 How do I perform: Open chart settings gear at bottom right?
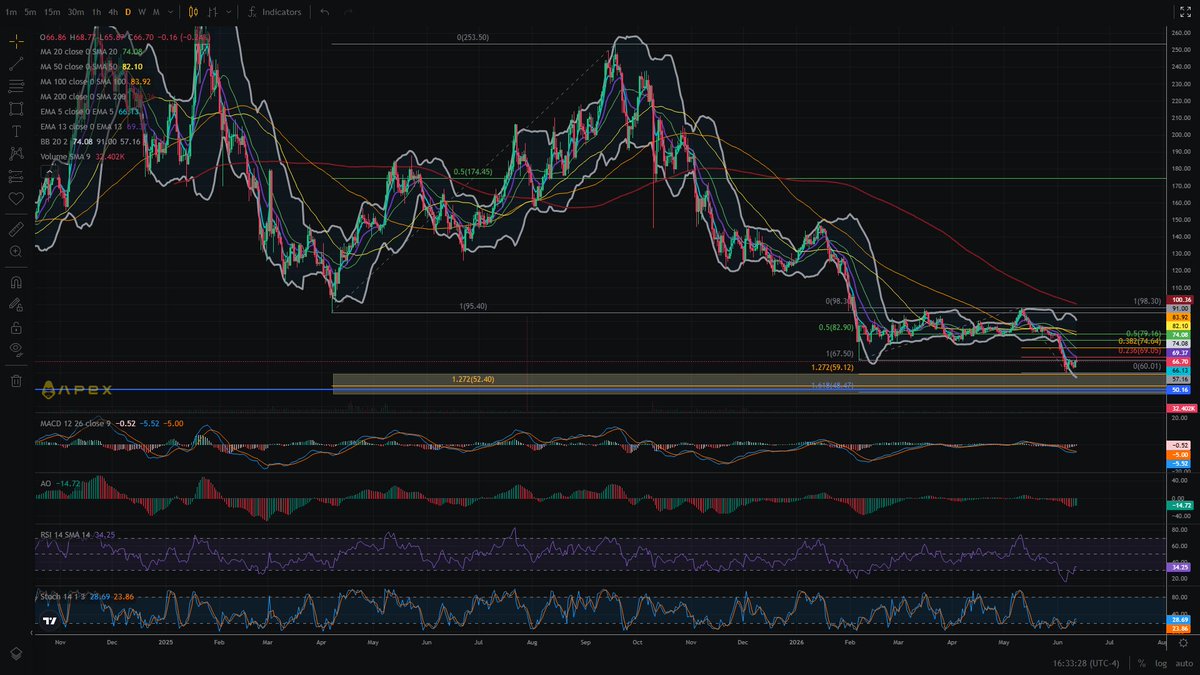click(1183, 643)
